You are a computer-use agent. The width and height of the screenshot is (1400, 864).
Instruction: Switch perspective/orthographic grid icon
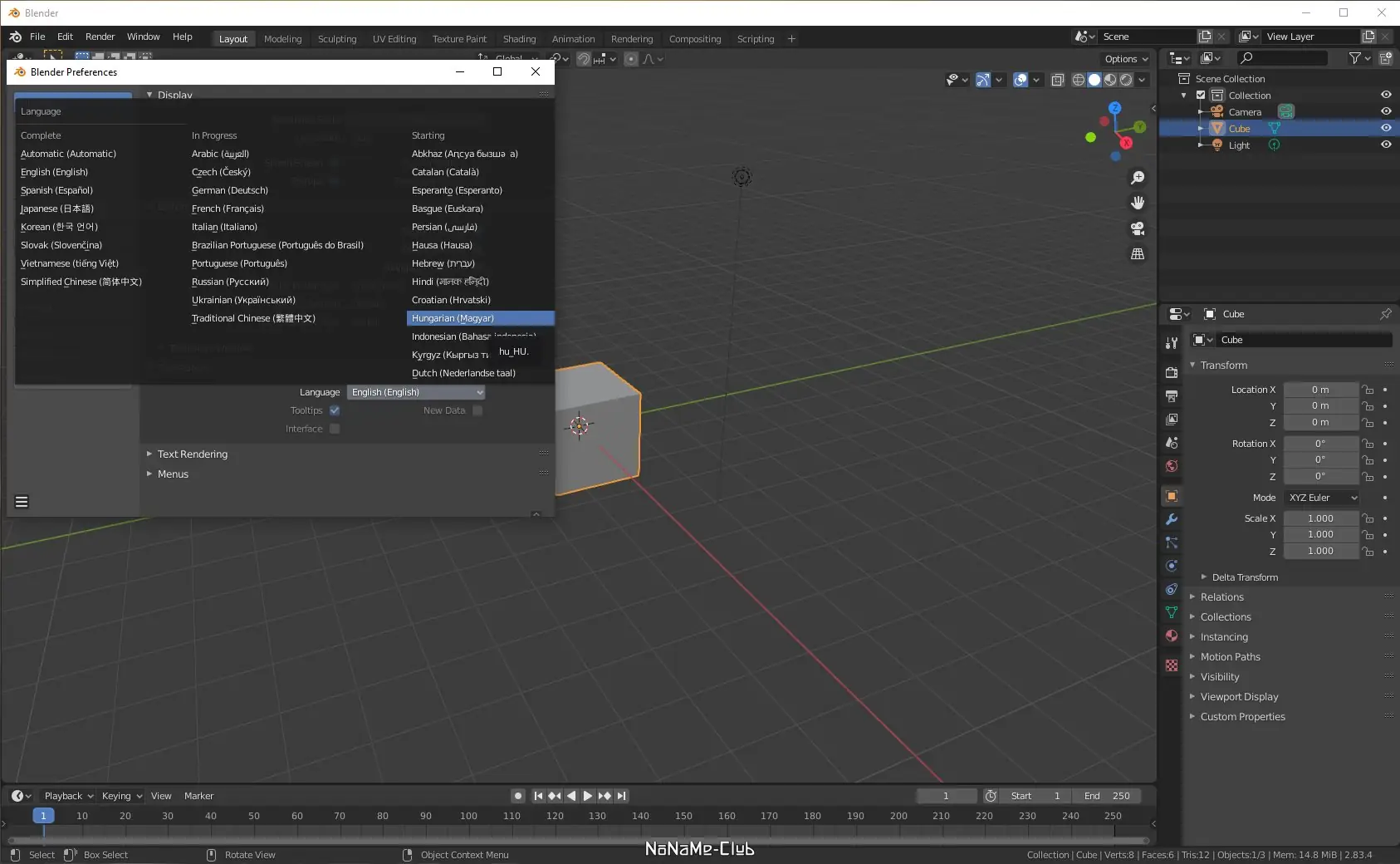(x=1138, y=254)
